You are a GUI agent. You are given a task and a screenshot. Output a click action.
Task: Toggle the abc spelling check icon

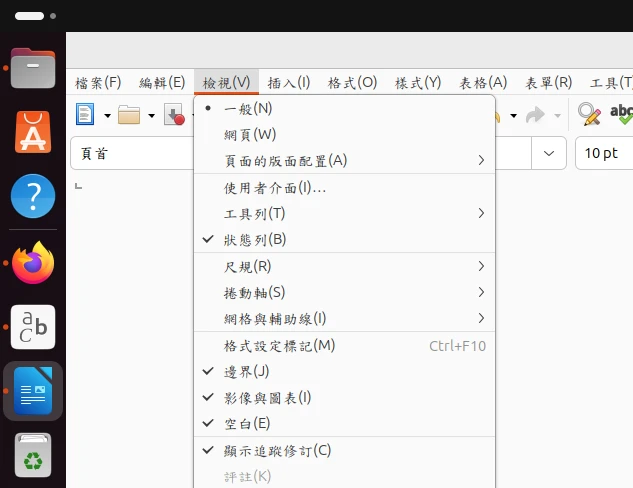(621, 114)
